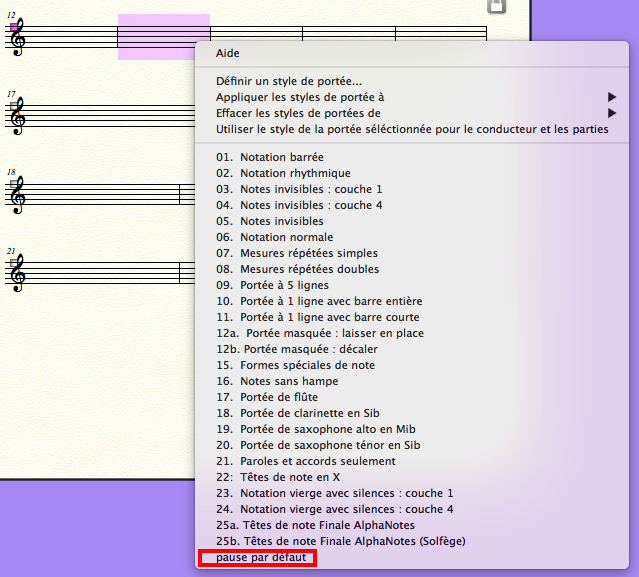
Task: Choose '06. Notation normale' from the list
Action: coord(275,237)
